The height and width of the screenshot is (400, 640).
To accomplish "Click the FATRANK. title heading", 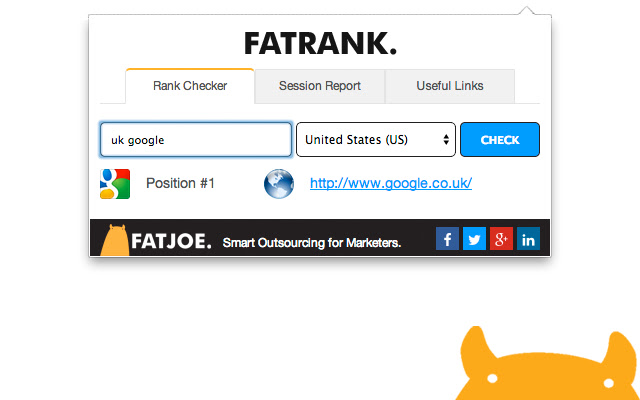I will click(x=320, y=44).
